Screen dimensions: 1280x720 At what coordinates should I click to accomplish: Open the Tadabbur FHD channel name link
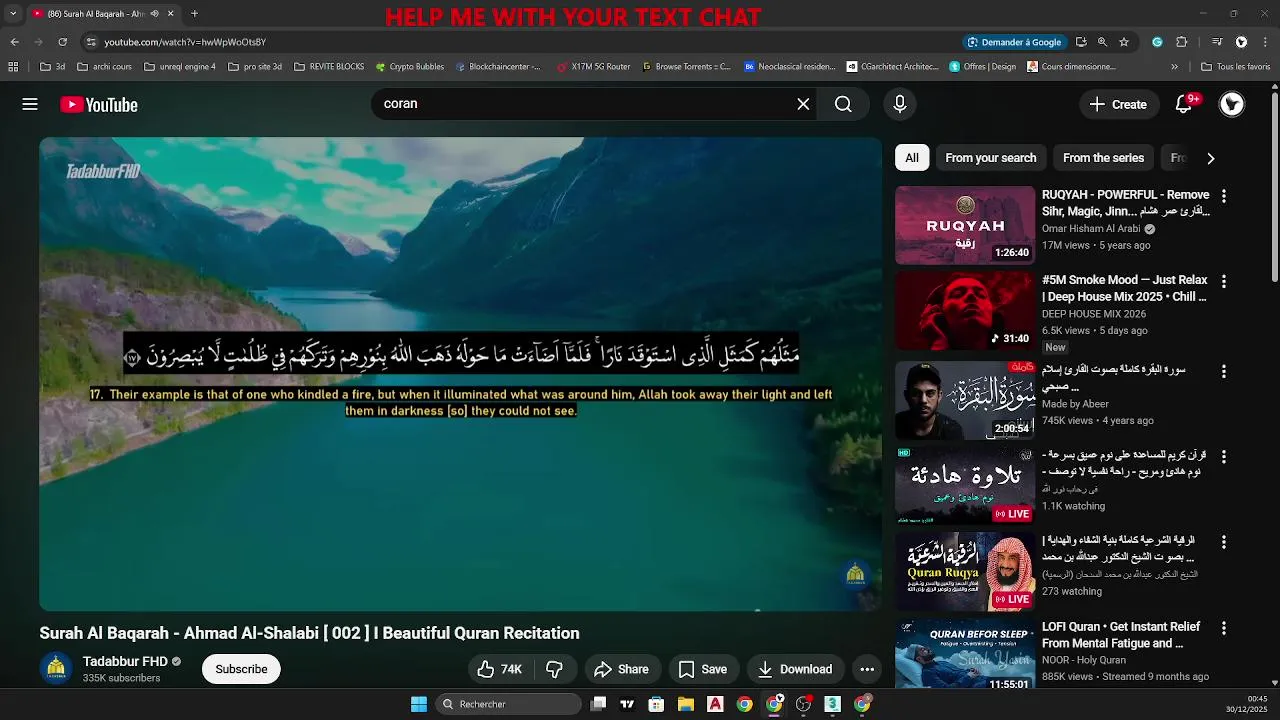tap(125, 662)
